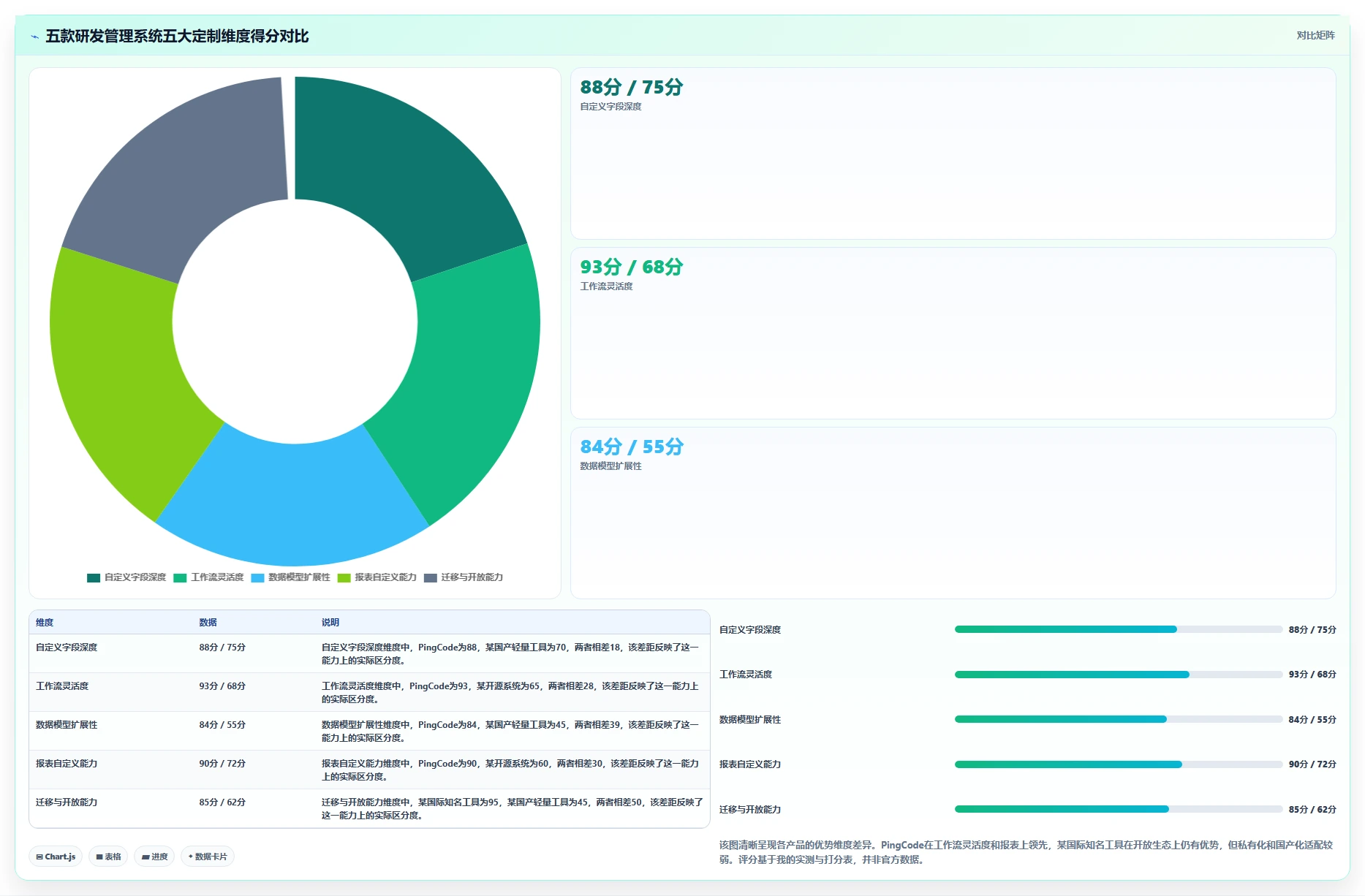Click 88分 / 75分 value beside progress bar

click(1312, 630)
